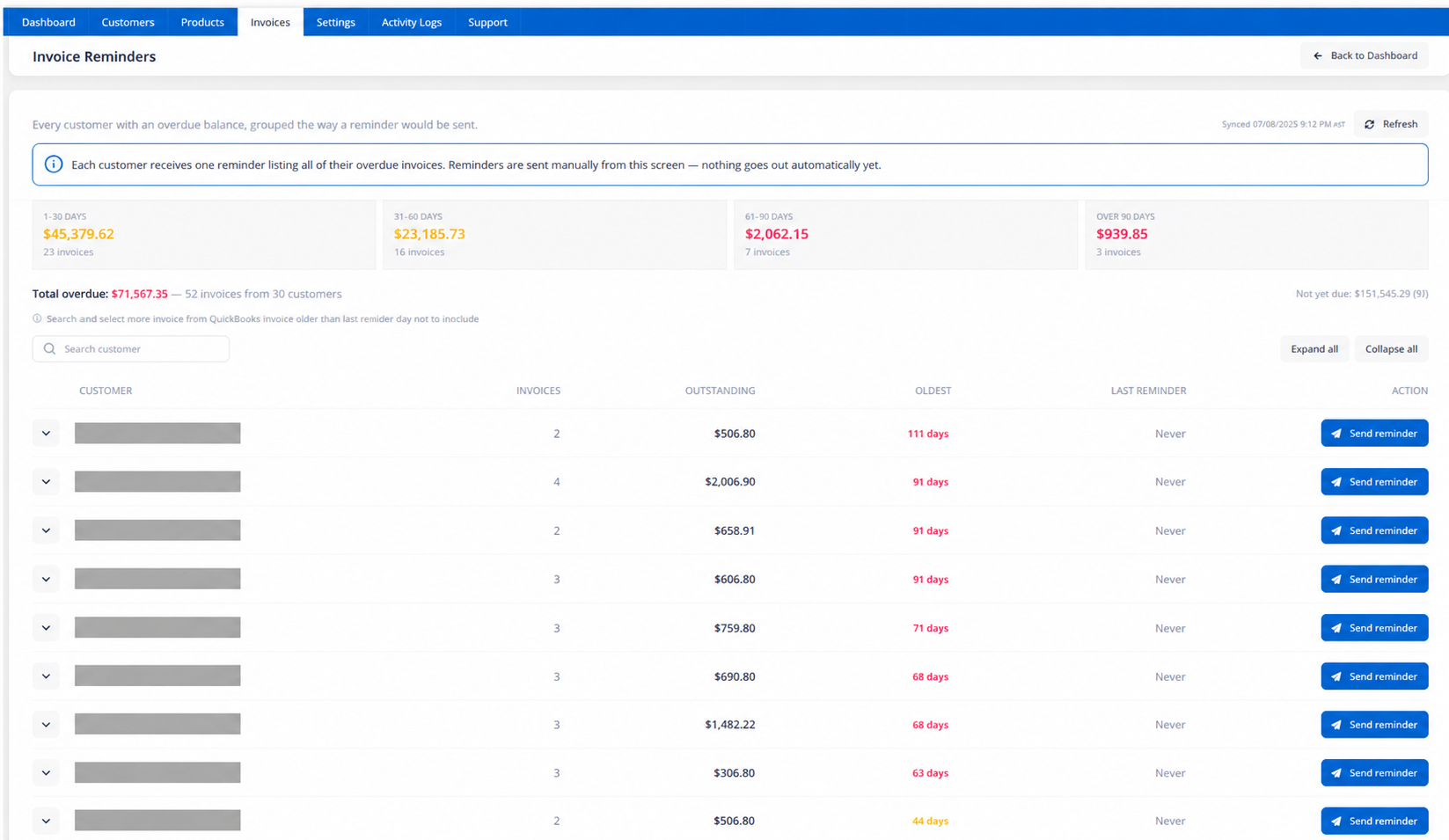Click the back arrow icon beside Back to Dashboard
Screen dimensions: 1449x840
click(x=1318, y=56)
